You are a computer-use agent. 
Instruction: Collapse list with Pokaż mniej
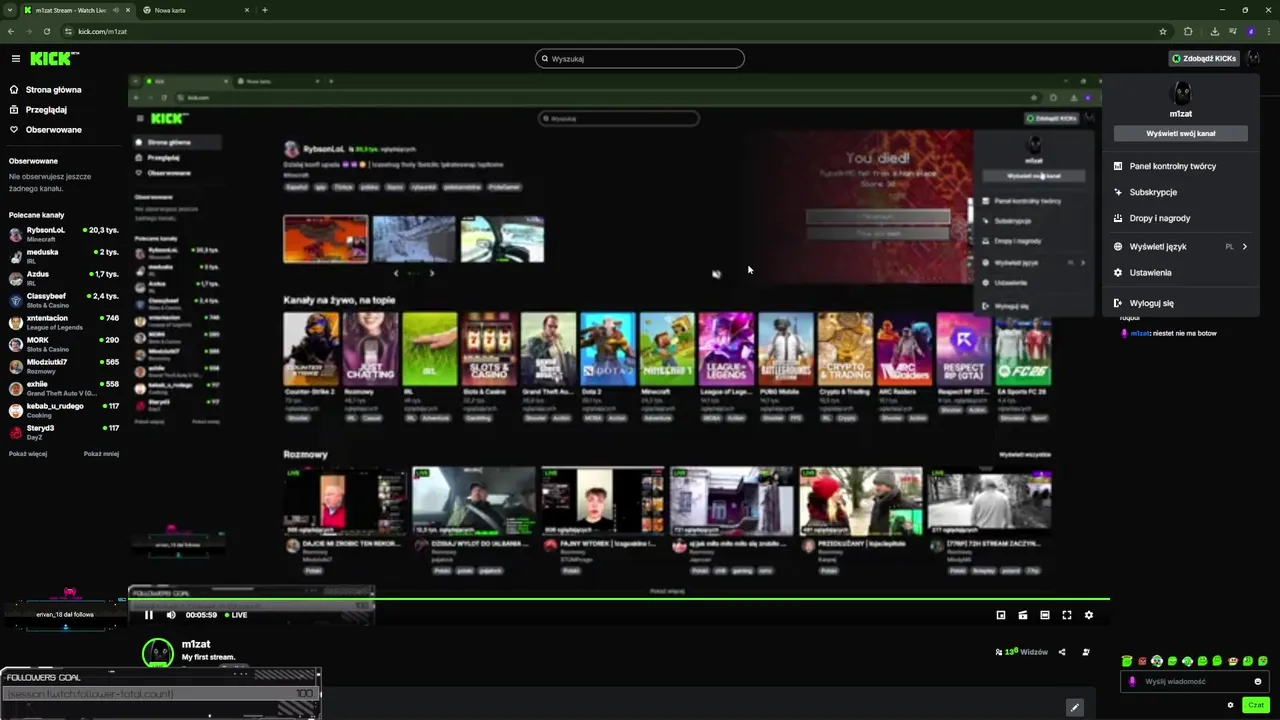pos(101,454)
